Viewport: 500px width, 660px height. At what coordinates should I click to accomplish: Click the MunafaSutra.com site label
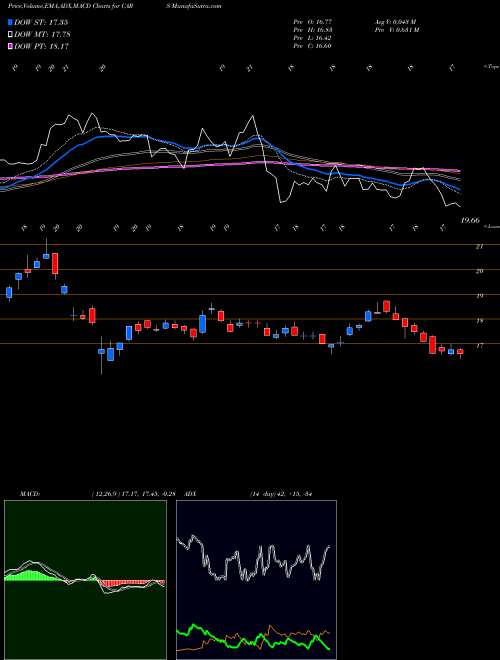[194, 6]
